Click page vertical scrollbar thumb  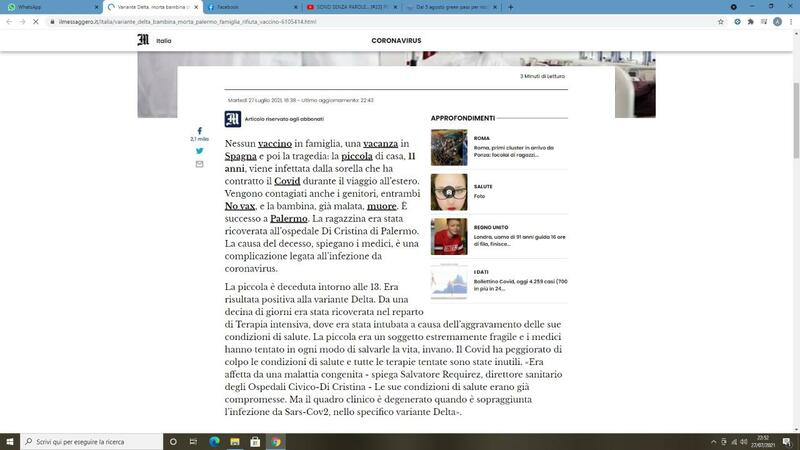point(795,120)
